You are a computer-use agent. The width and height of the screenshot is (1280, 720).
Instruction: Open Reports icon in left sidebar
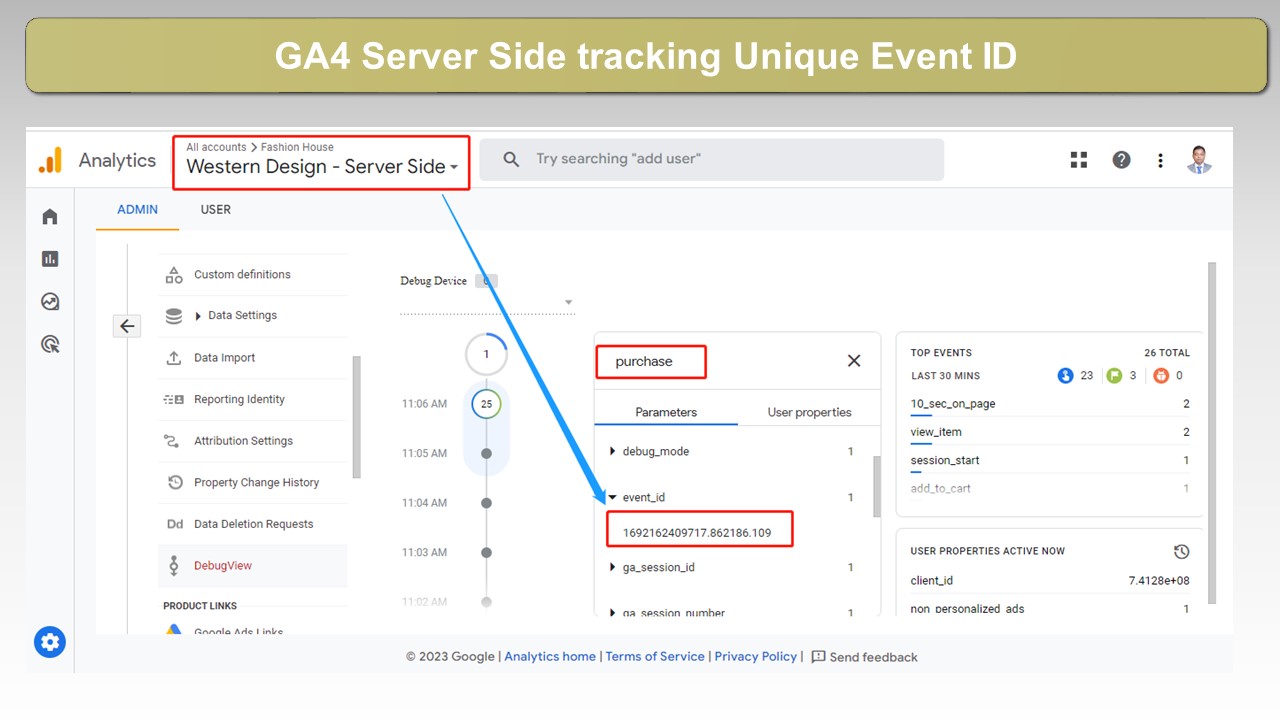tap(50, 259)
